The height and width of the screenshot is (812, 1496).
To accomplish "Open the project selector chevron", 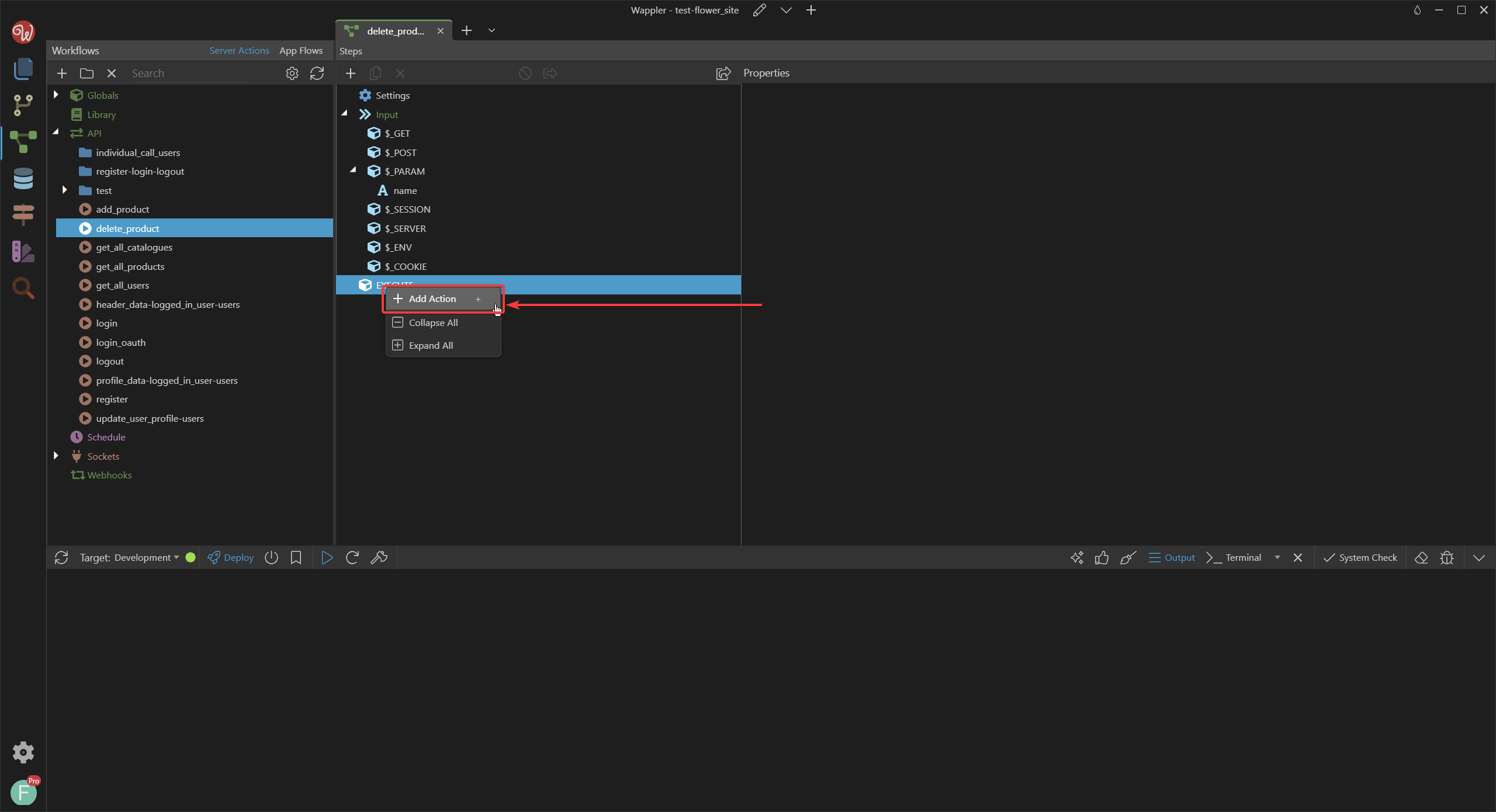I will pyautogui.click(x=786, y=11).
